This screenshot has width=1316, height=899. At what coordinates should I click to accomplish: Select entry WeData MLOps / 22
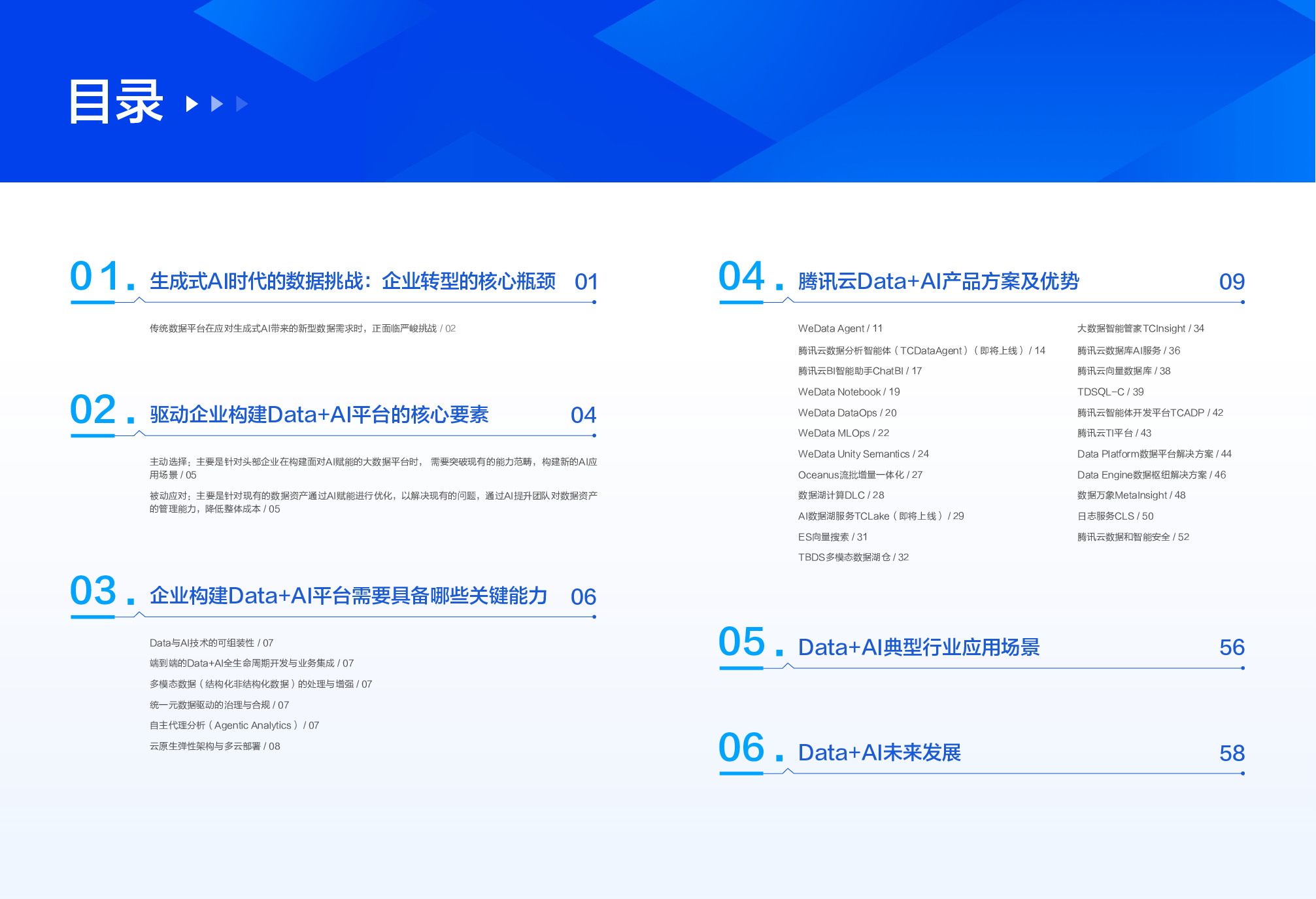[843, 433]
